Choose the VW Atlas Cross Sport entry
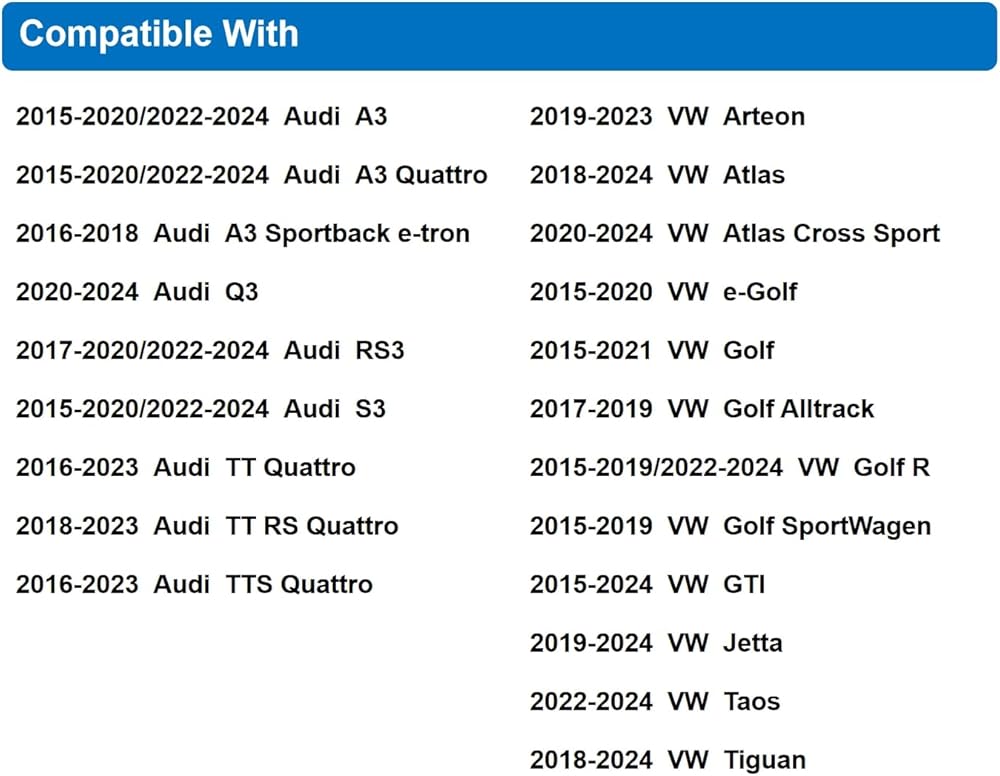The width and height of the screenshot is (1000, 776). (x=735, y=234)
